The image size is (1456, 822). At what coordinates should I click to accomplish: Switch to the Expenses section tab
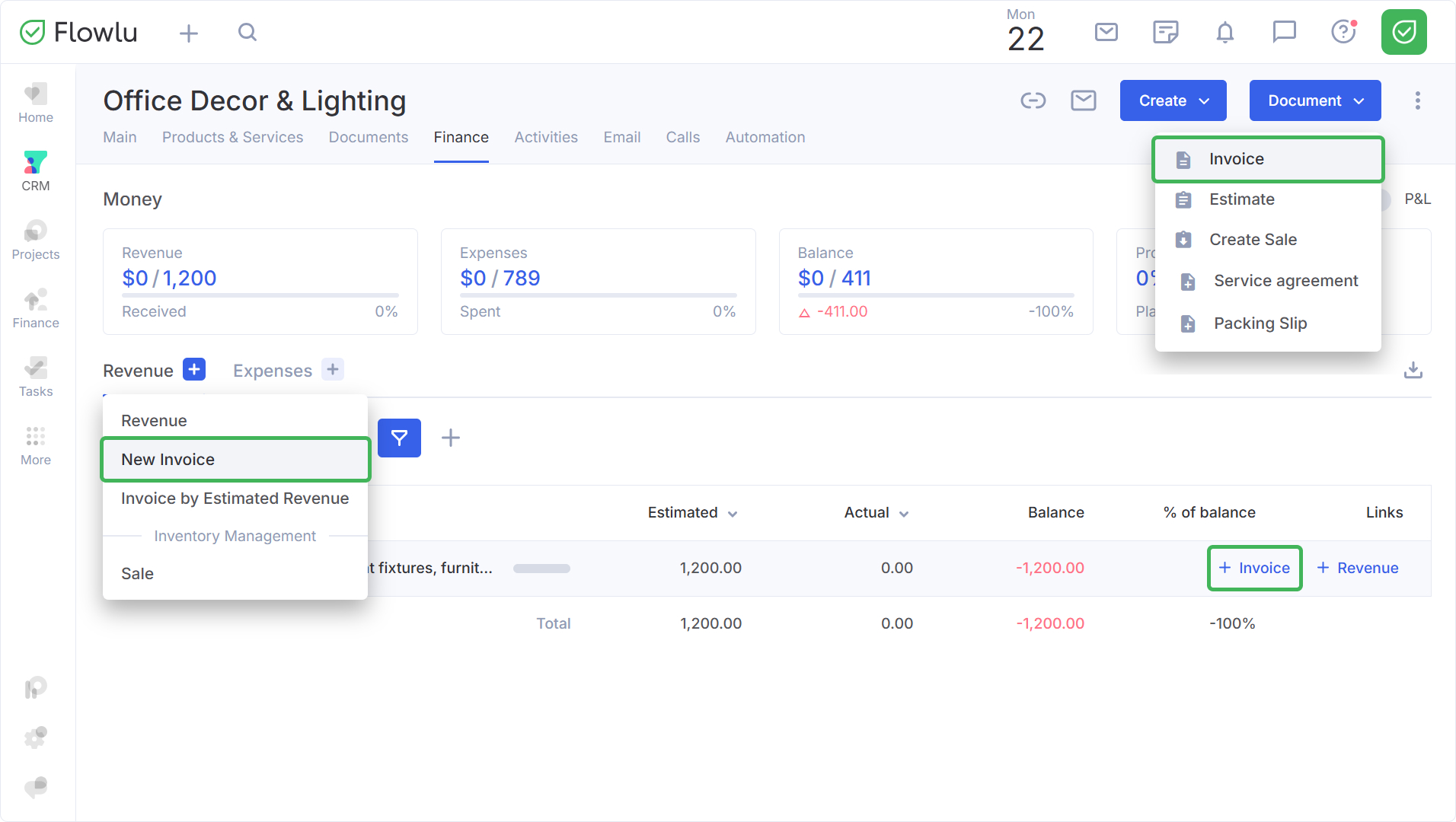273,371
